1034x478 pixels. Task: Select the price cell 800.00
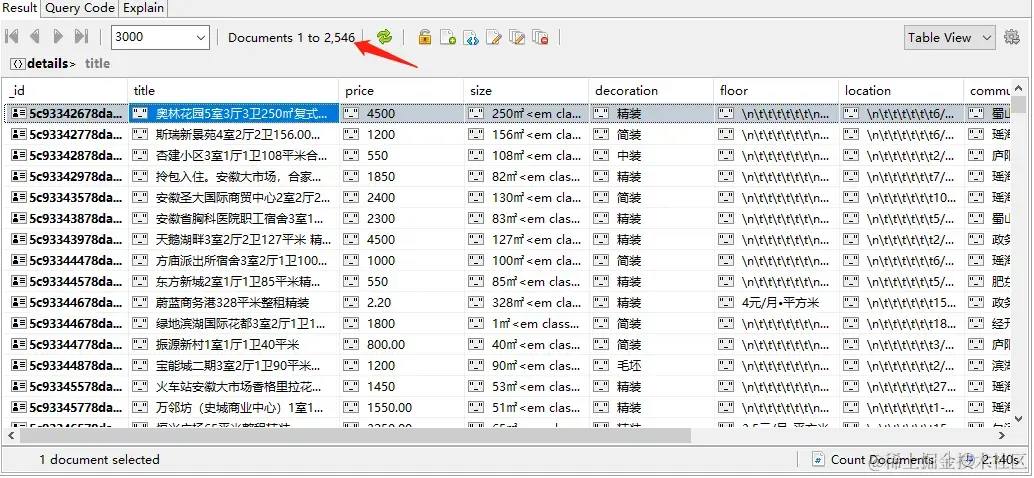[402, 344]
